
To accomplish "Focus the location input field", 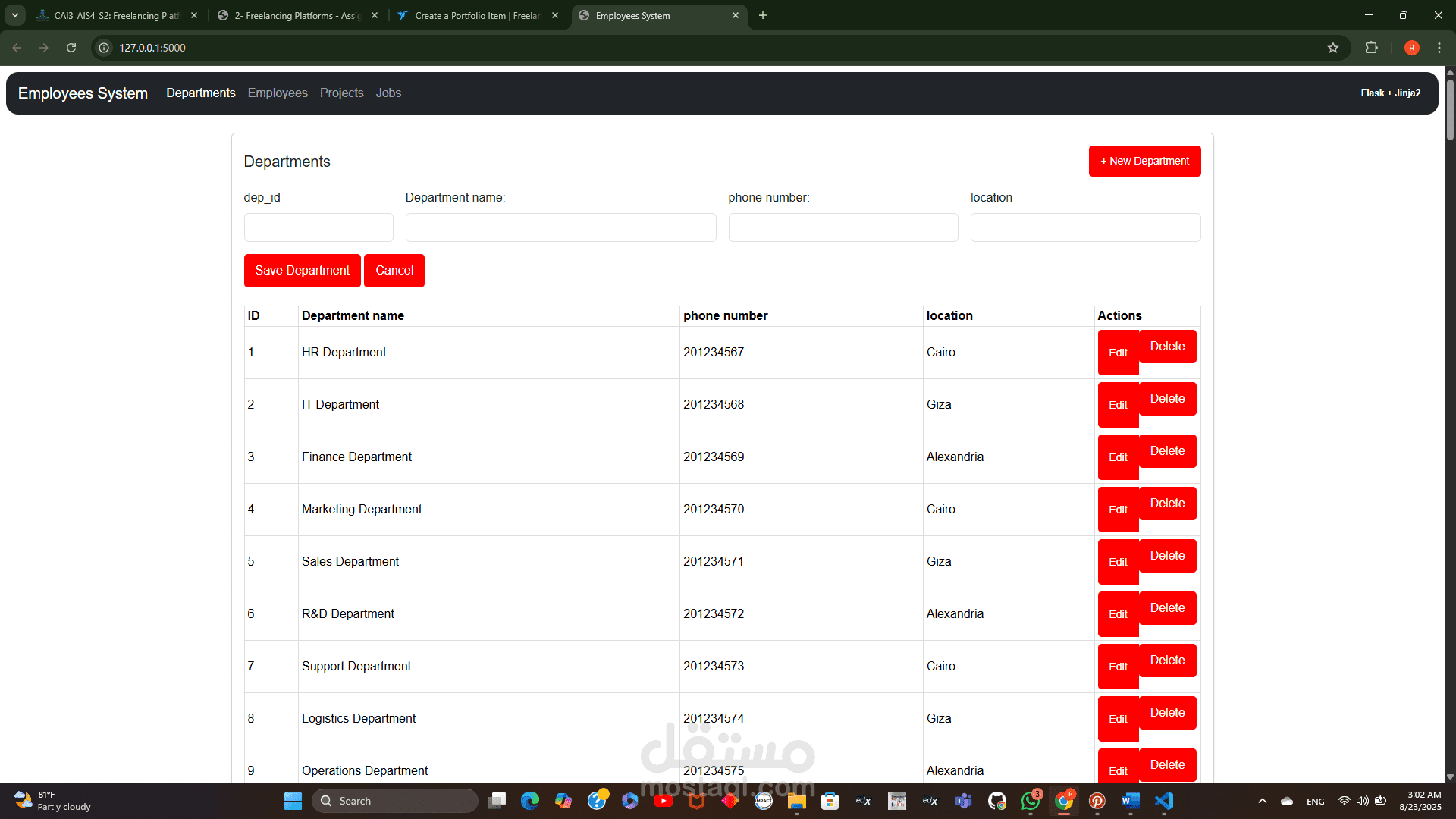I will (1085, 227).
